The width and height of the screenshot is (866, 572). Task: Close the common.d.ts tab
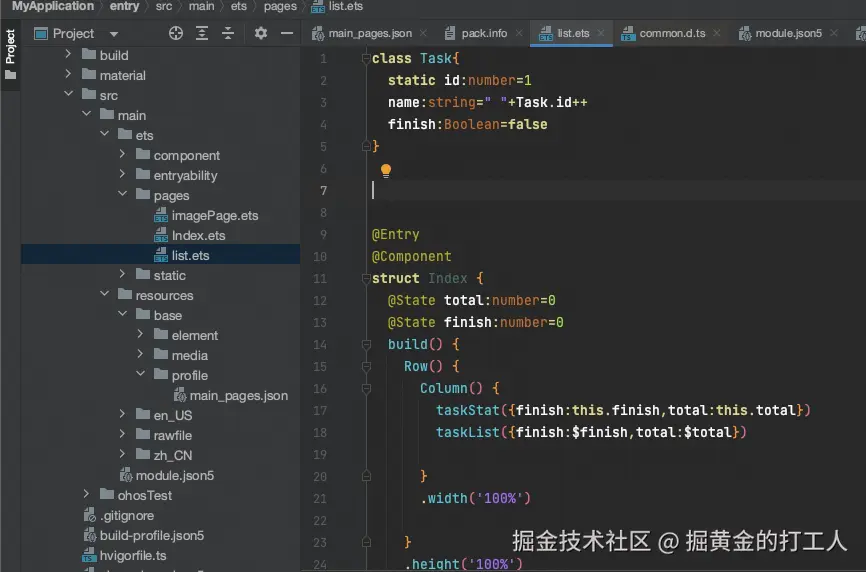click(716, 33)
